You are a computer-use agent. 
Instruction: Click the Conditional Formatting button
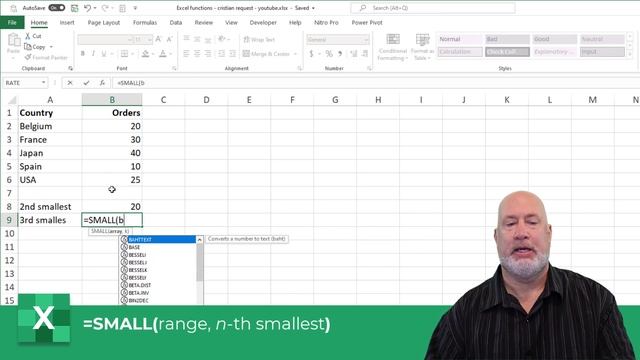pos(393,47)
